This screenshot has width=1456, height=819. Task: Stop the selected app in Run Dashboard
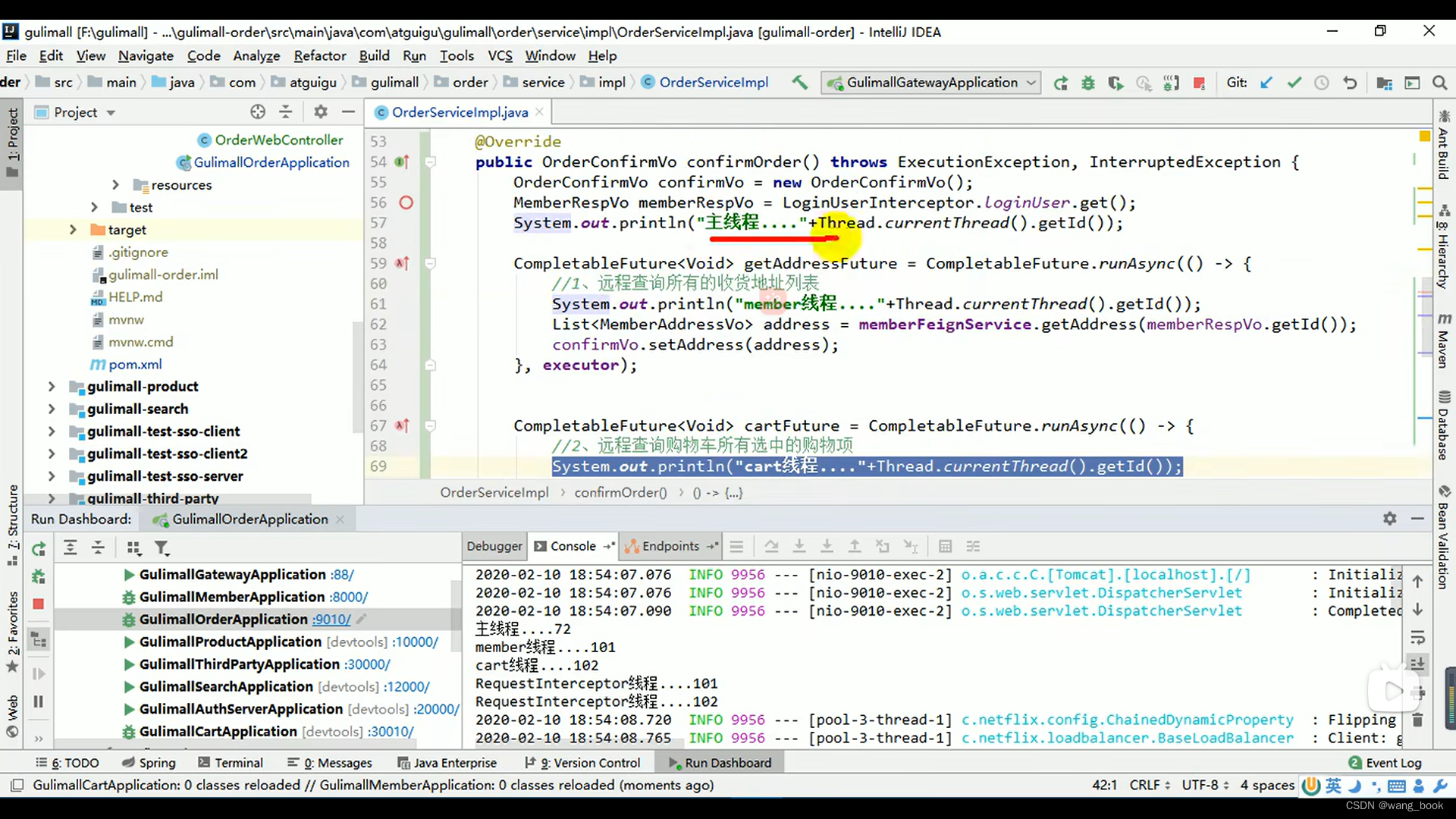click(39, 604)
